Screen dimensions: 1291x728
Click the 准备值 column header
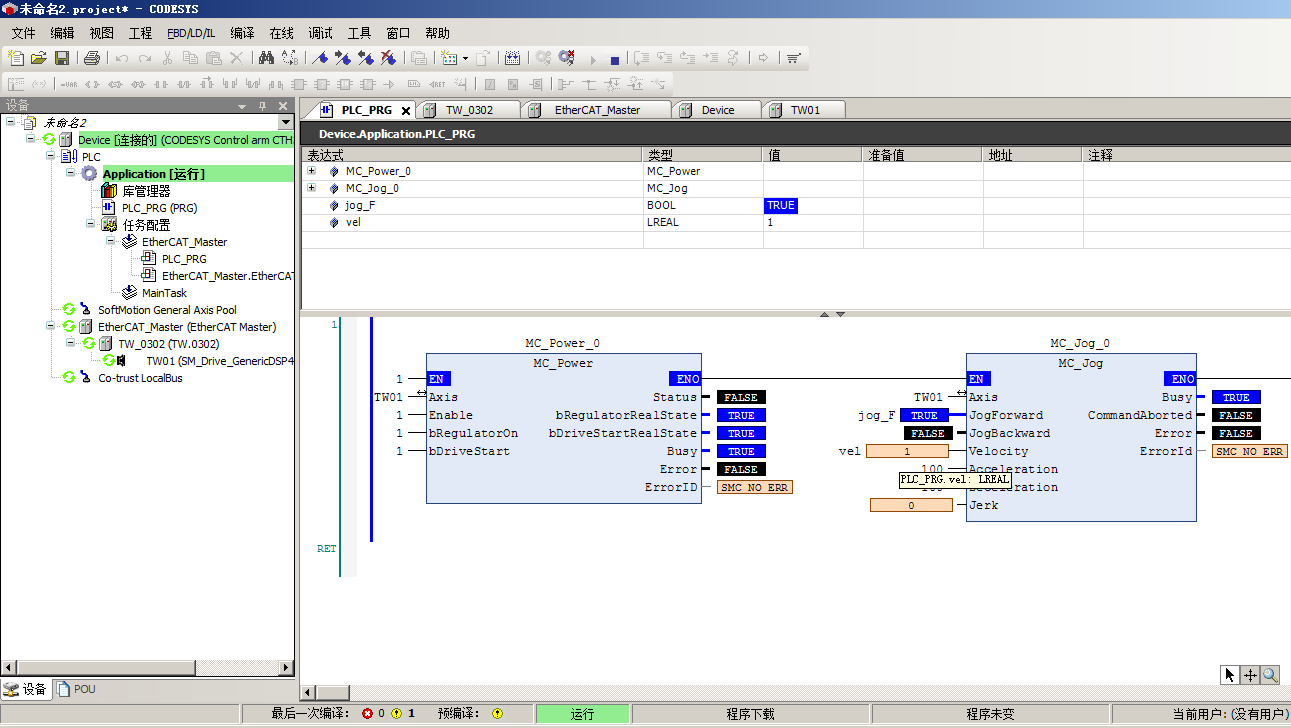click(922, 155)
